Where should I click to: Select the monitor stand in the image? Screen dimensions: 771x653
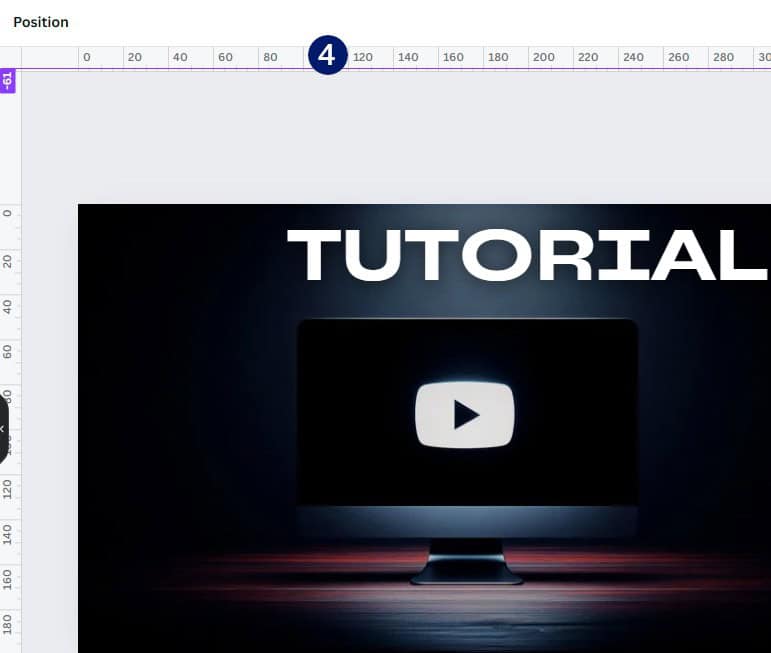click(x=466, y=562)
